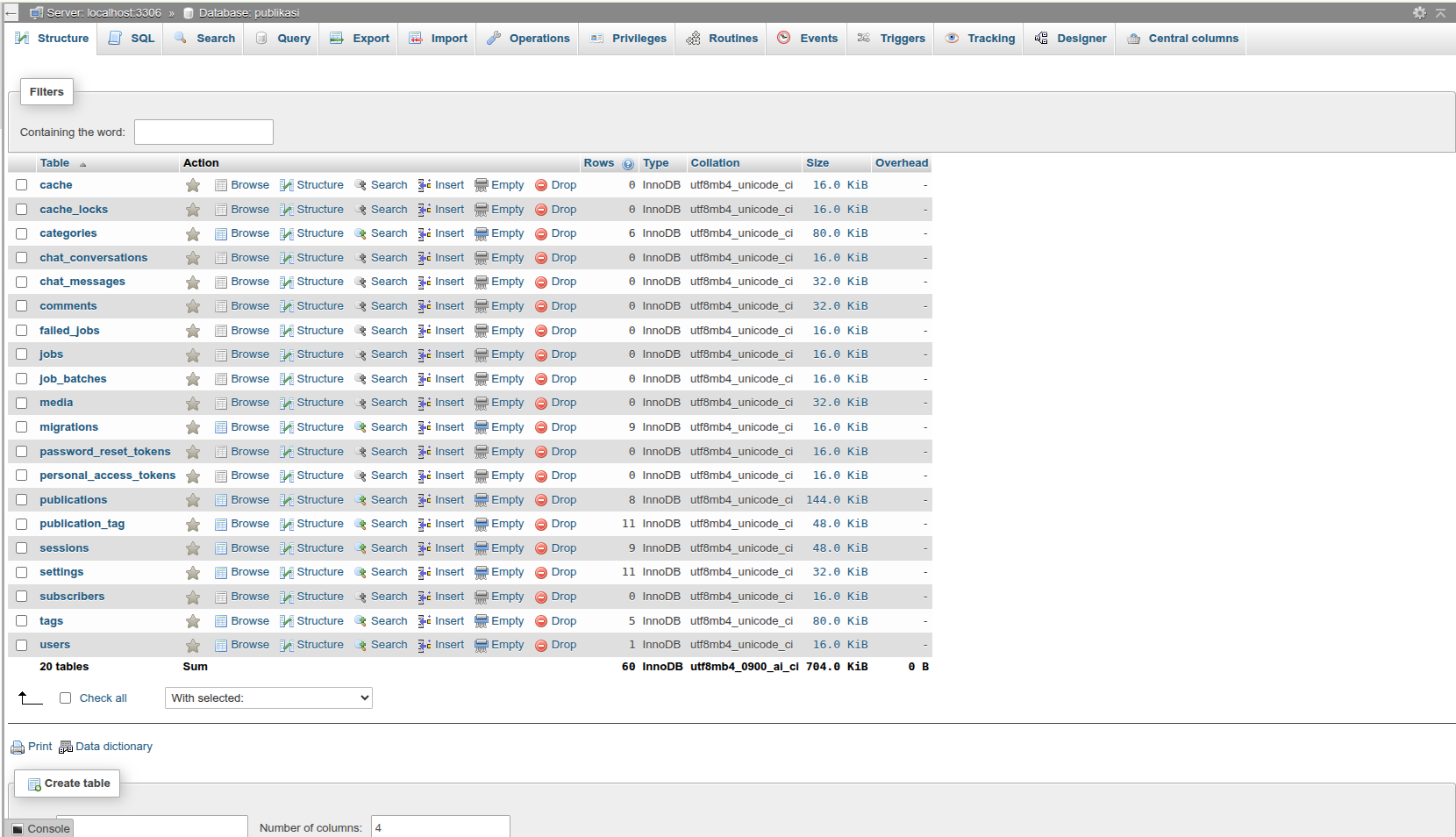Click Search icon for settings table
The width and height of the screenshot is (1456, 837).
point(360,572)
